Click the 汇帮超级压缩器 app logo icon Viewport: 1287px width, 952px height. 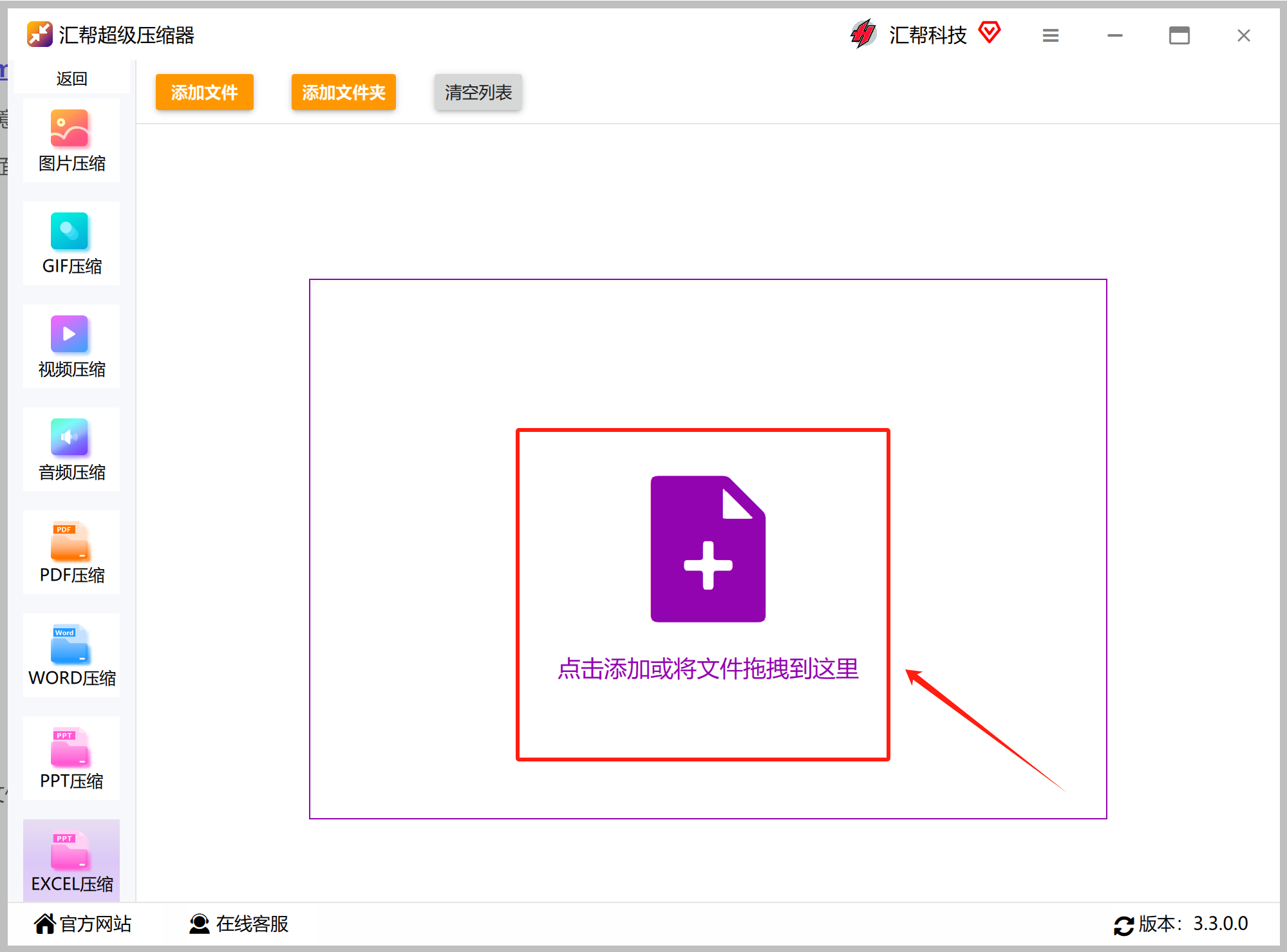click(39, 35)
